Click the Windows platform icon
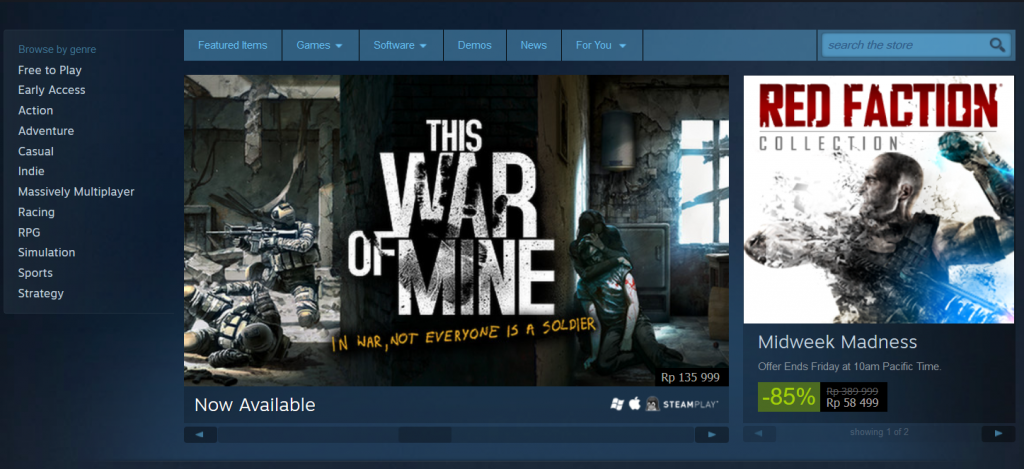This screenshot has height=469, width=1024. (x=617, y=404)
